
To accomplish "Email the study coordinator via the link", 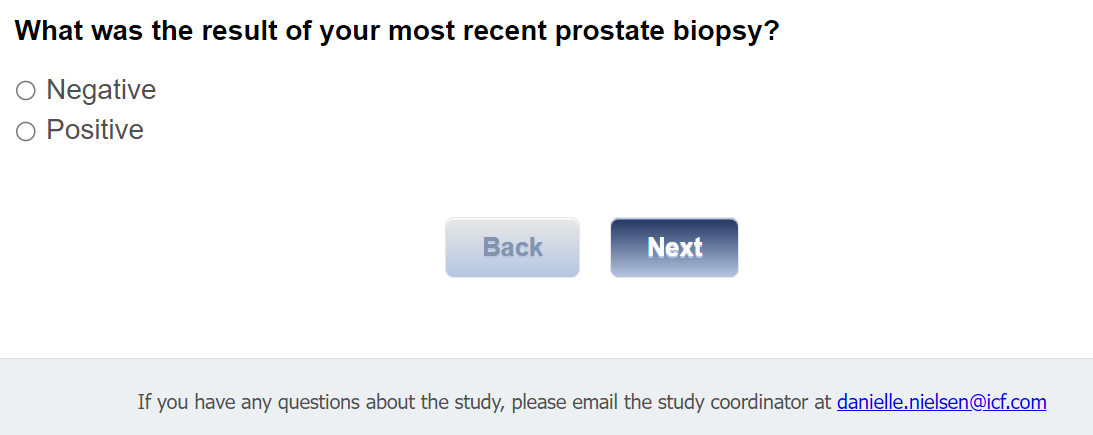I will click(941, 402).
